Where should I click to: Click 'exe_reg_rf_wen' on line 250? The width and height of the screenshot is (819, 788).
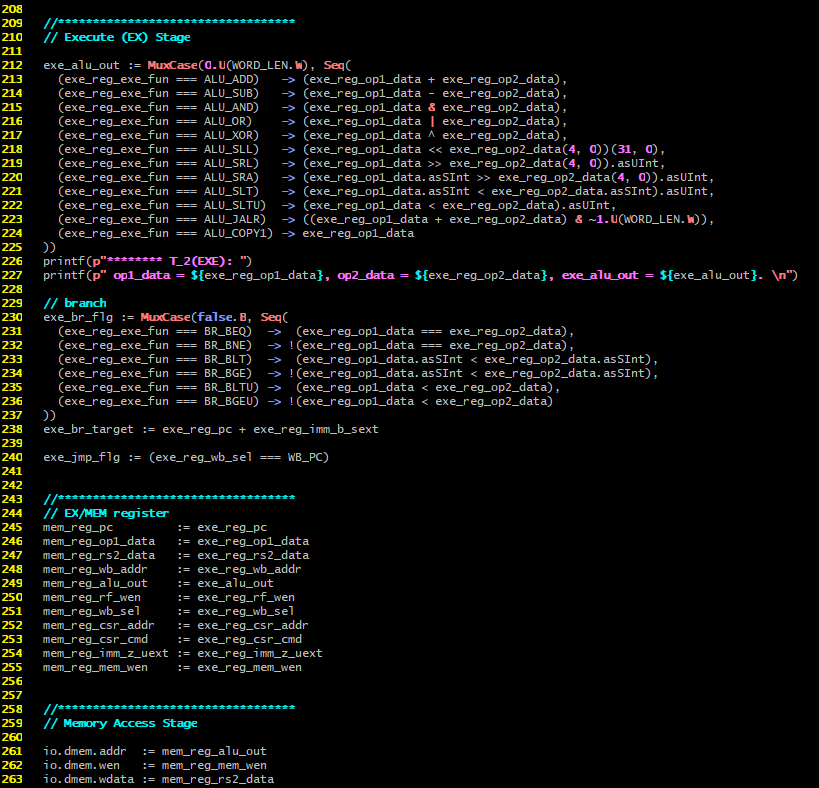pyautogui.click(x=246, y=597)
